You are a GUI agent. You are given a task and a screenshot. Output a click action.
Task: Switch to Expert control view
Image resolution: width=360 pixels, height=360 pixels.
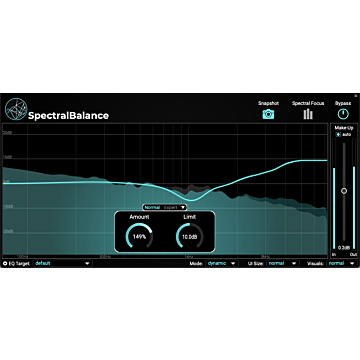pos(170,207)
